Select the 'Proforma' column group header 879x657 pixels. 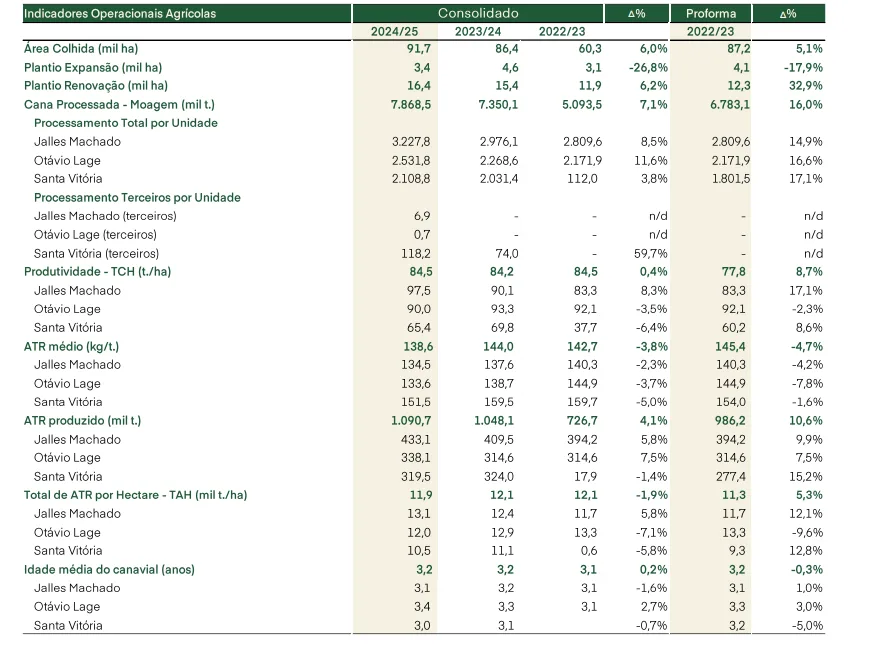(711, 13)
